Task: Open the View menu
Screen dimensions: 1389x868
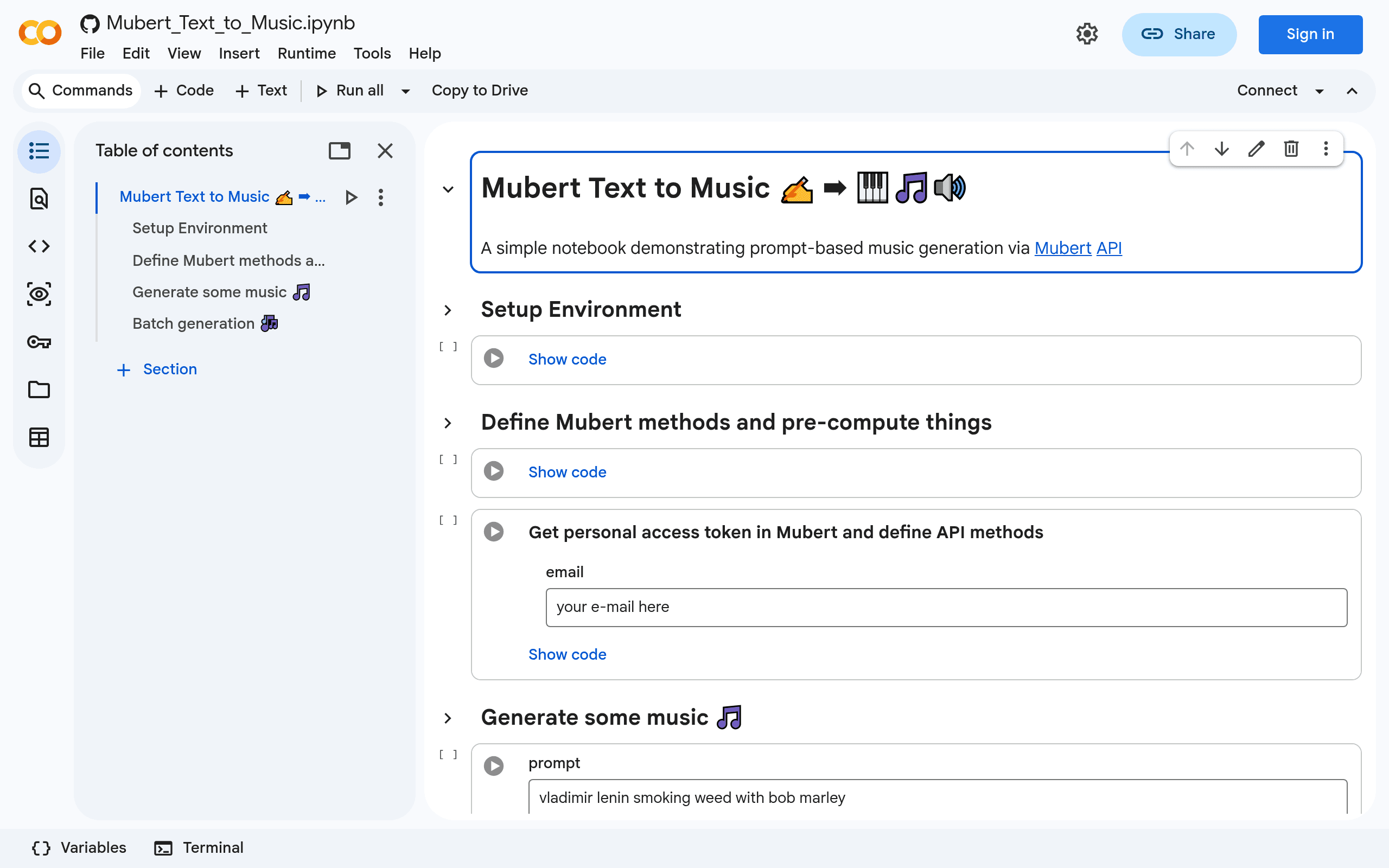Action: click(x=184, y=53)
